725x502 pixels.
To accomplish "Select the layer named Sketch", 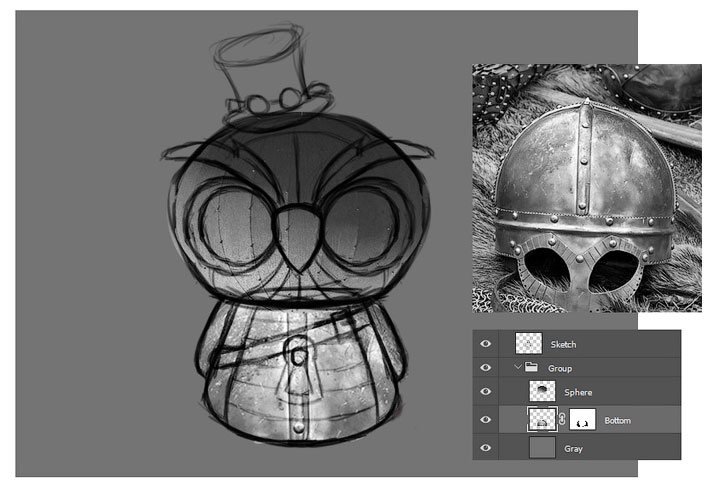I will point(563,344).
